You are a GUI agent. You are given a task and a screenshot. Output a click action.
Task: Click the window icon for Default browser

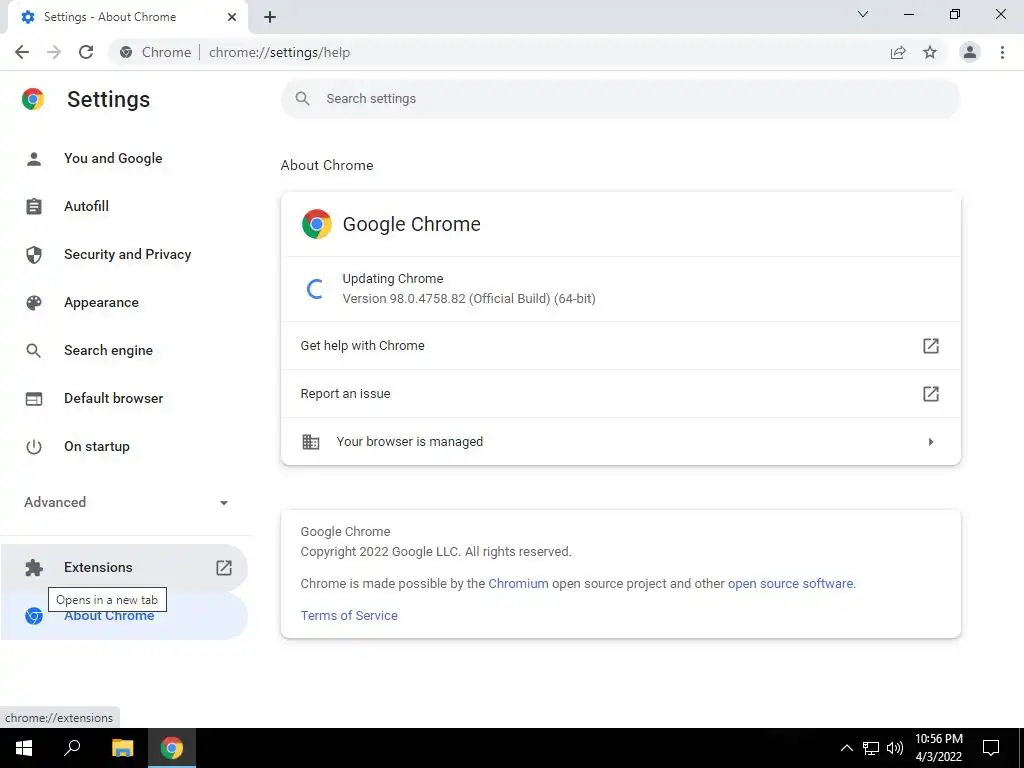34,398
